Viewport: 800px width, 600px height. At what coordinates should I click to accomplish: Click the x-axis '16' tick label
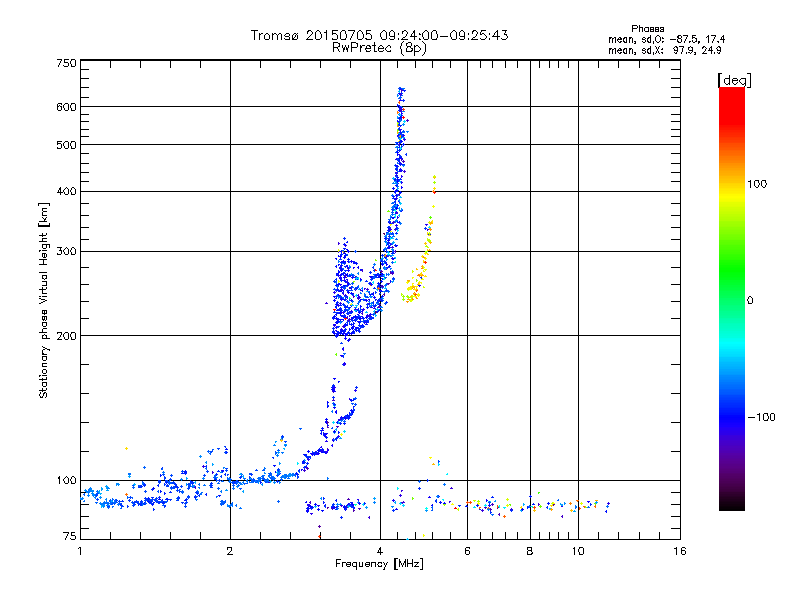tap(680, 551)
